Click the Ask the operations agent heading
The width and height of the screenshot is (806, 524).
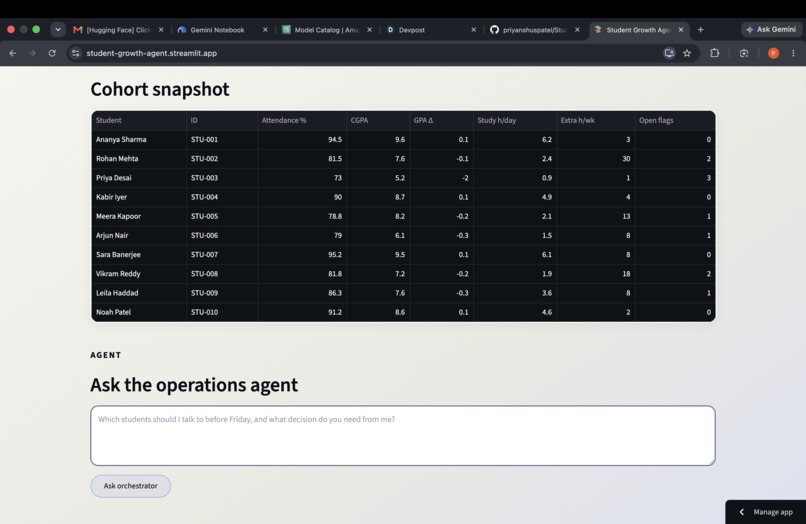click(194, 385)
